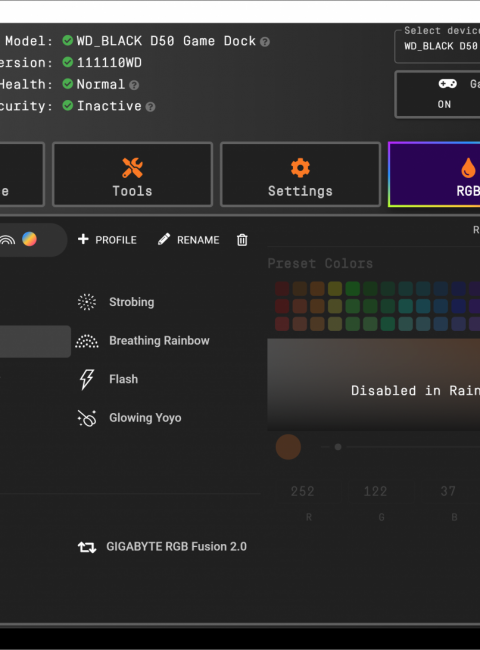Click the pencil icon beside RENAME

[164, 239]
